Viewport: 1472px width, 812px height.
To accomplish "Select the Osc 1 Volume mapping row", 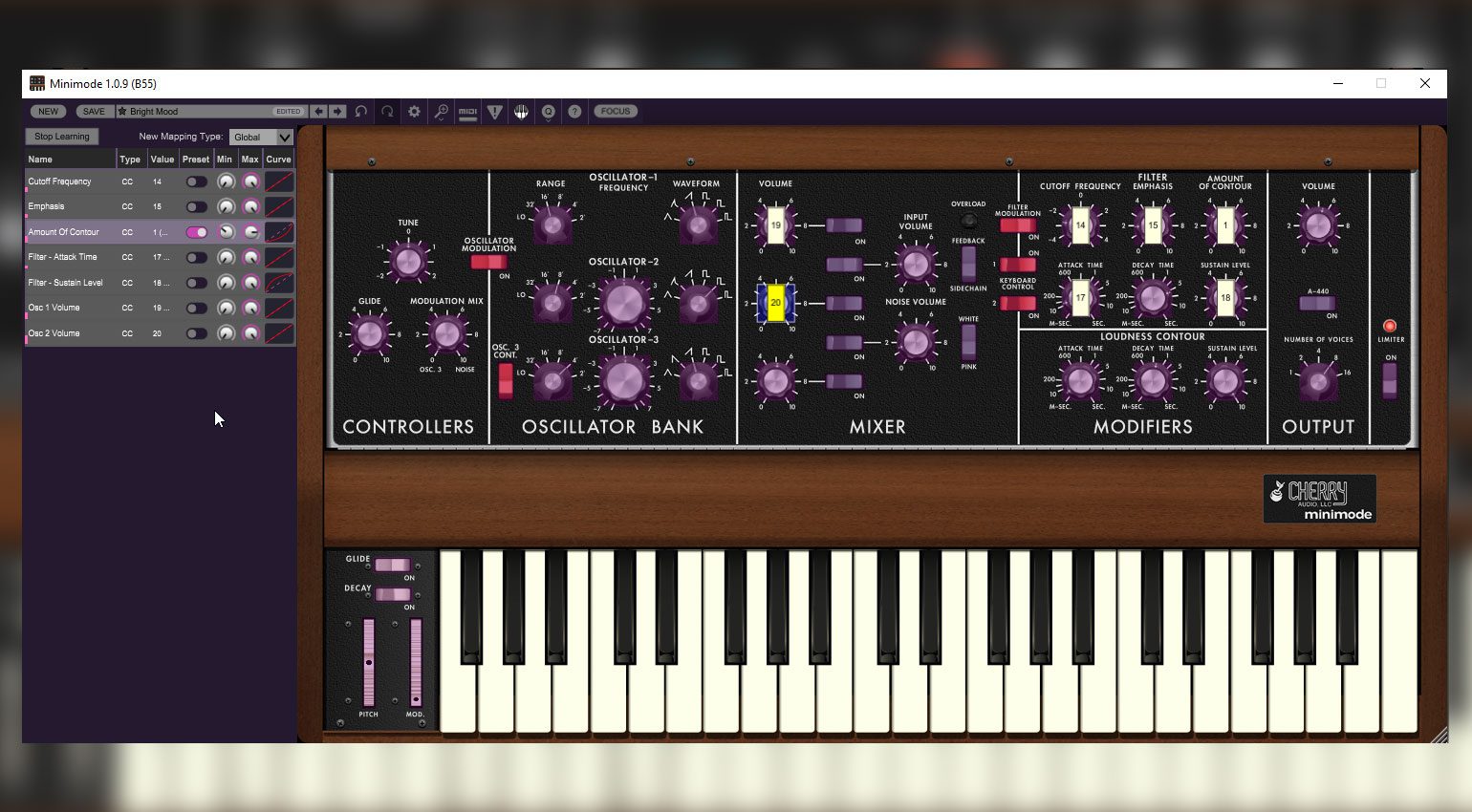I will click(x=160, y=308).
